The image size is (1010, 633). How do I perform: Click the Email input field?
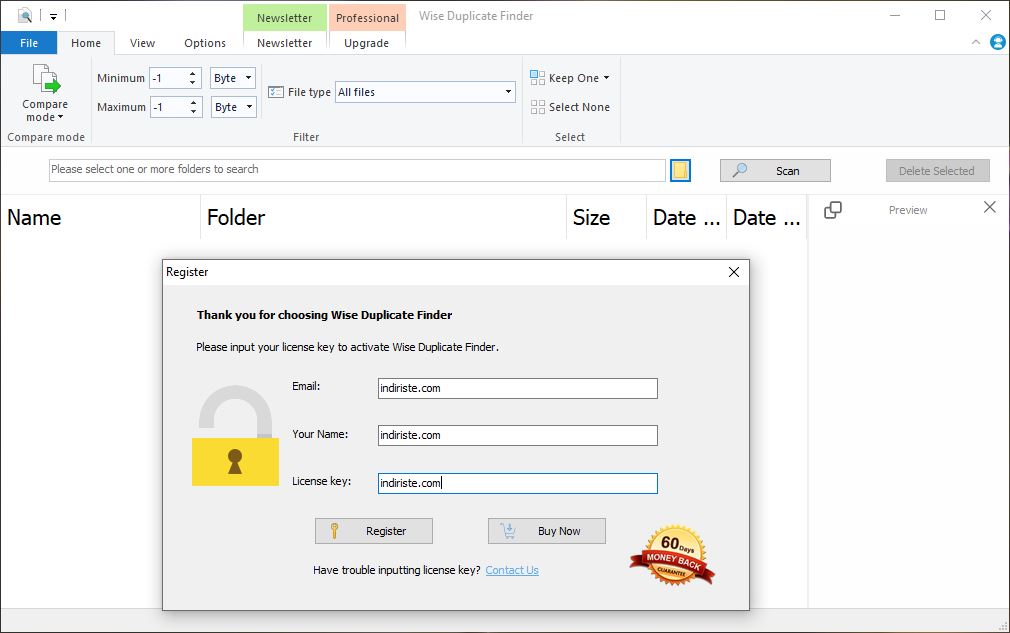(x=518, y=388)
